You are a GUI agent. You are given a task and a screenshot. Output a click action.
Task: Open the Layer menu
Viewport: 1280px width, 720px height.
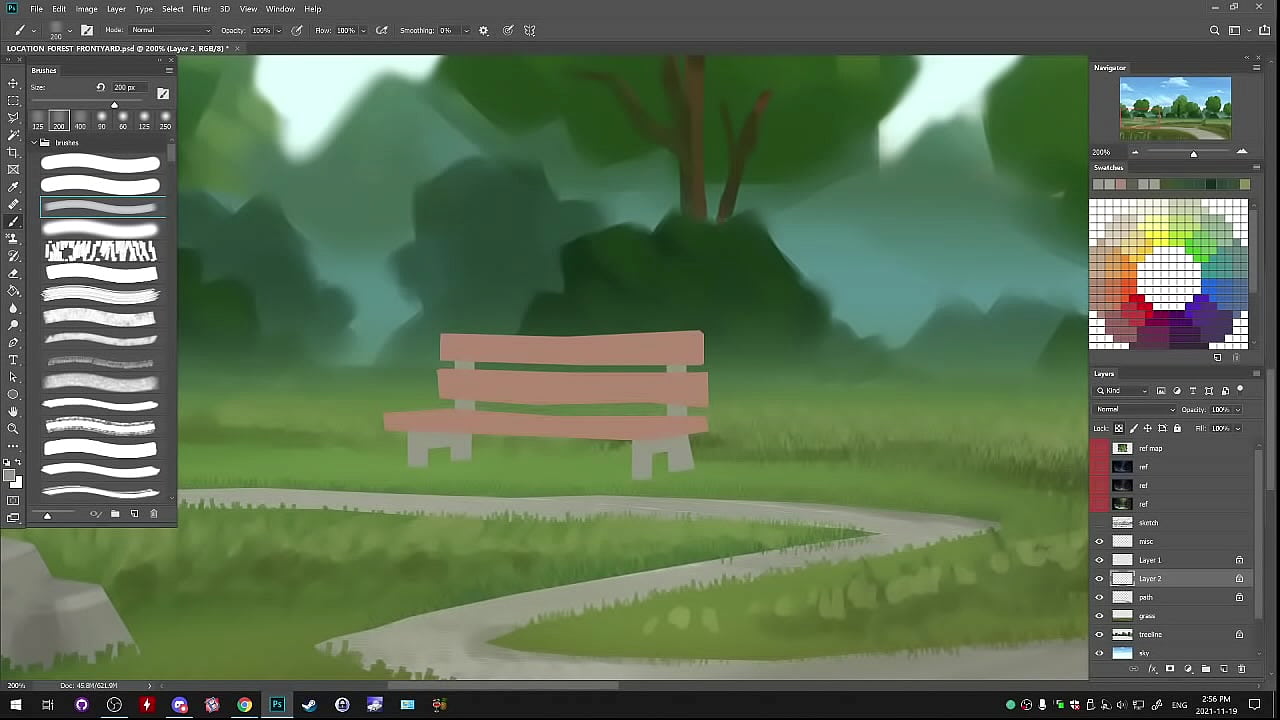pyautogui.click(x=116, y=9)
